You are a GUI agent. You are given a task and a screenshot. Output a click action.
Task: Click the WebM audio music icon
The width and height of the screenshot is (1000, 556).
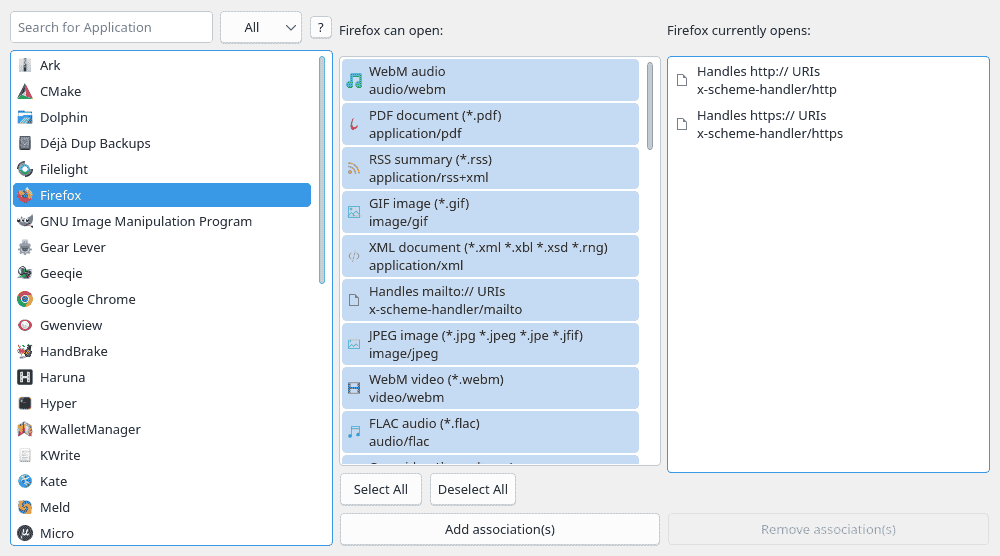(x=354, y=80)
